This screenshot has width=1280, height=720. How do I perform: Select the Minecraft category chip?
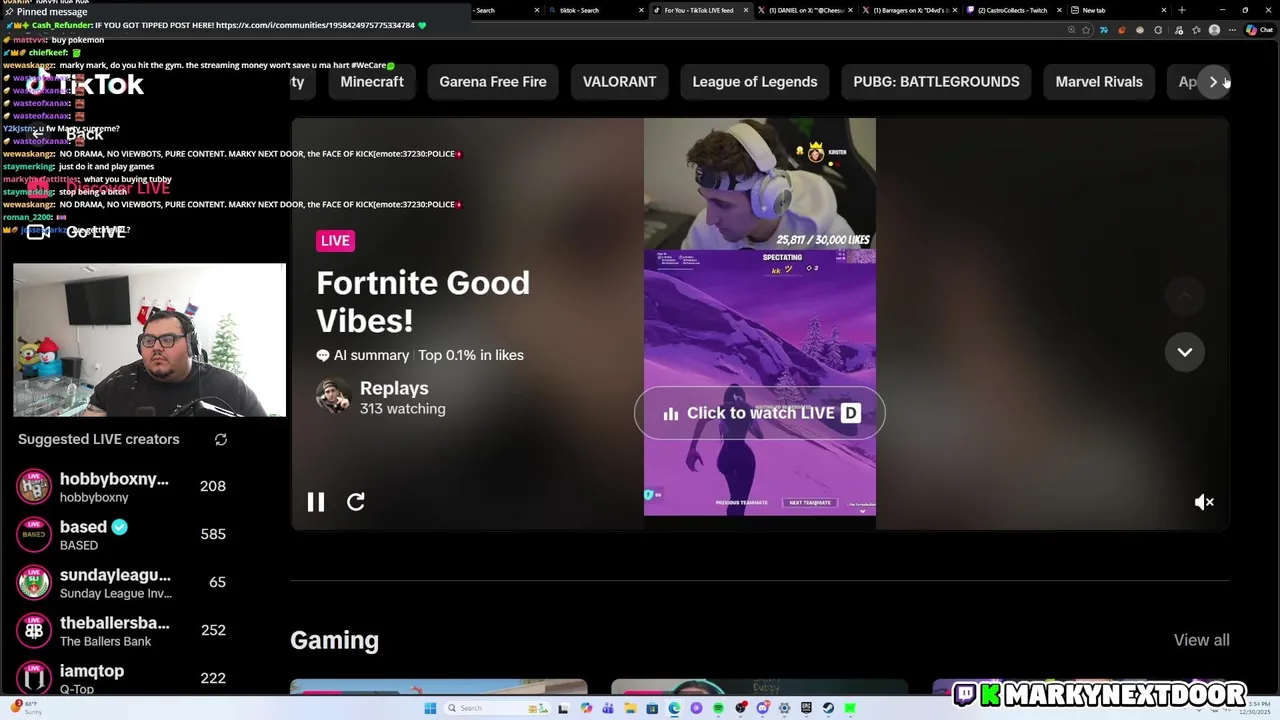pyautogui.click(x=372, y=82)
